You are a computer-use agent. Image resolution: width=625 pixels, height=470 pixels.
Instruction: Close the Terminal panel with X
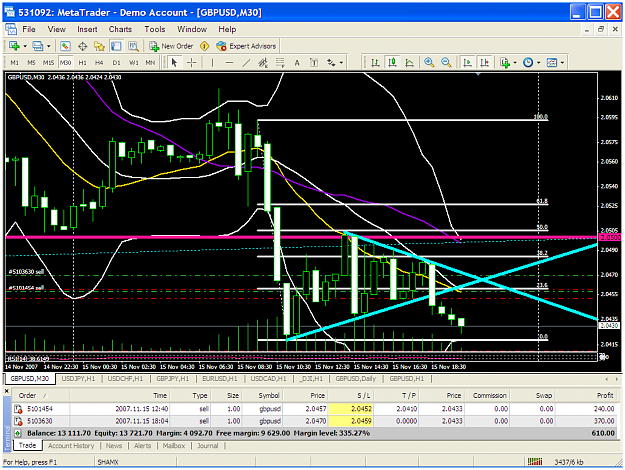click(x=7, y=392)
